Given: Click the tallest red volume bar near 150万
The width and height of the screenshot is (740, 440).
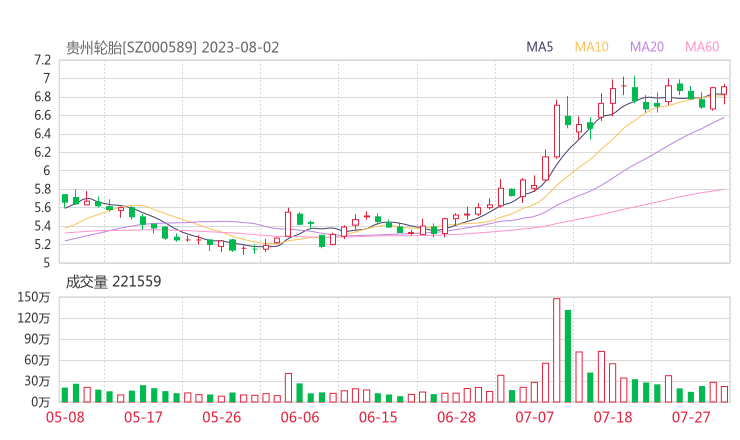Looking at the screenshot, I should (x=556, y=350).
